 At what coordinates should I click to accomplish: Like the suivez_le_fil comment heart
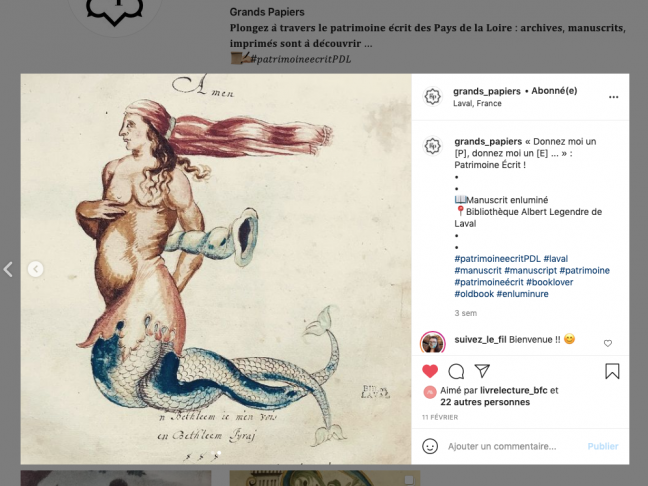point(608,343)
